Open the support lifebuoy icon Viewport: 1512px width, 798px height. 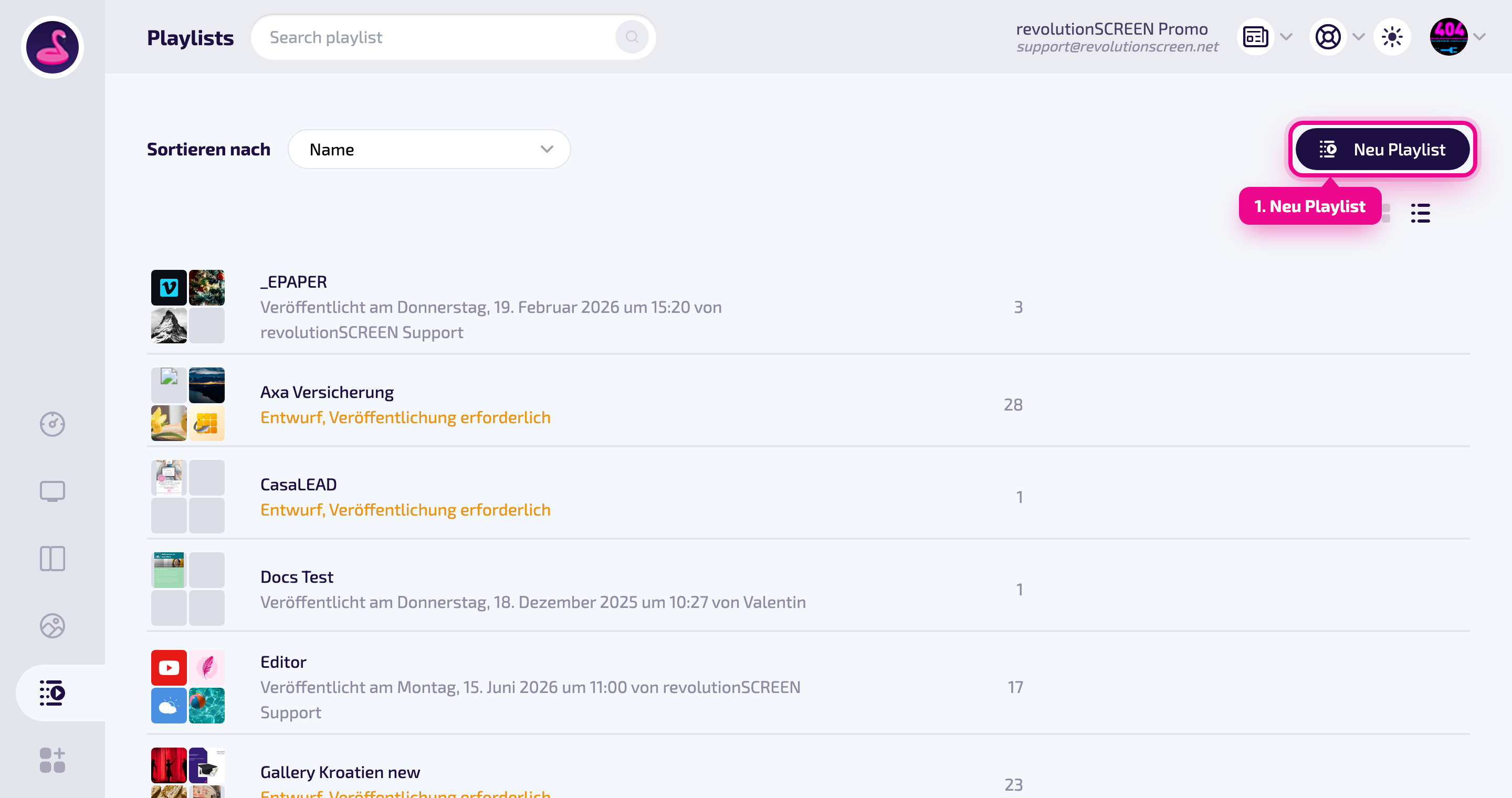click(x=1328, y=37)
